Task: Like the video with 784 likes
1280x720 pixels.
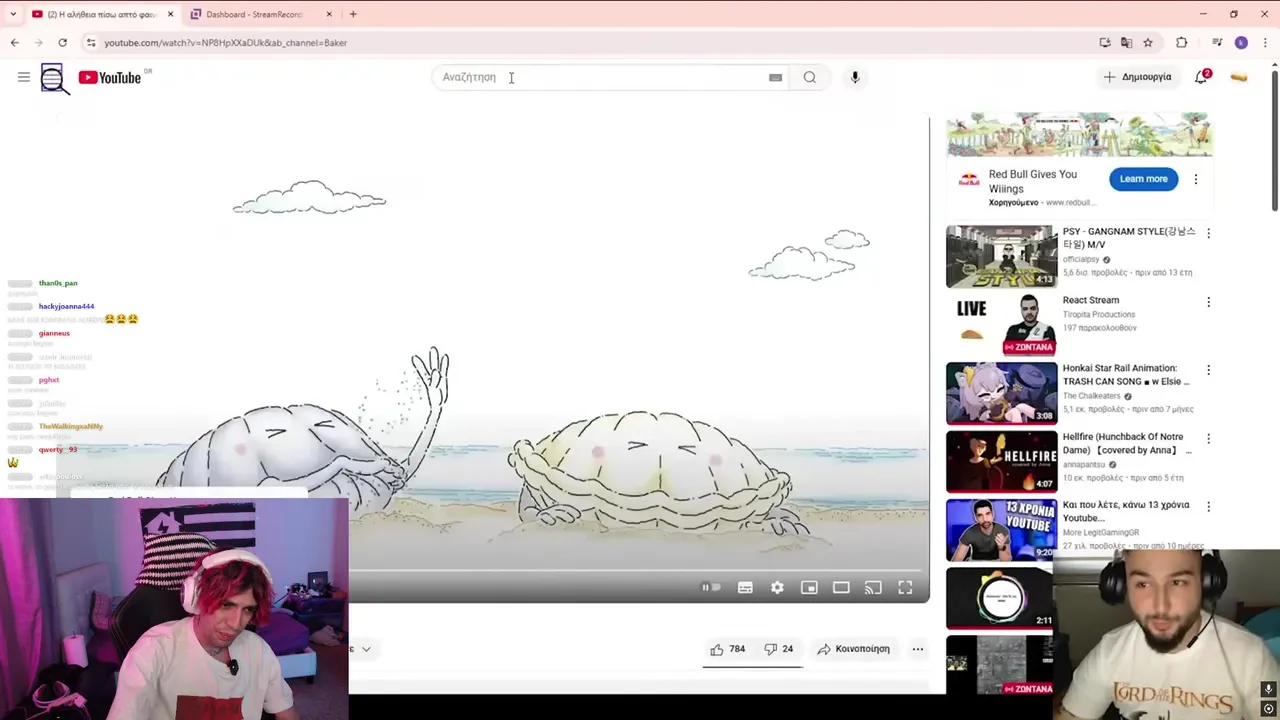Action: point(728,649)
